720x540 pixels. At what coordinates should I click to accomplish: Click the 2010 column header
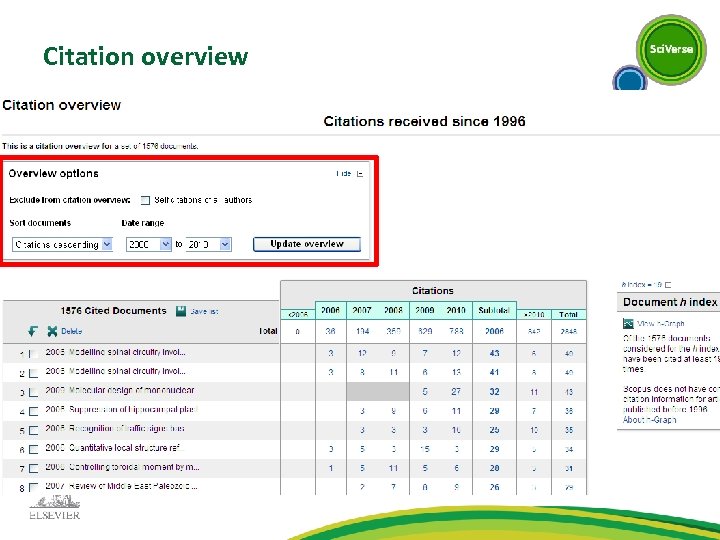point(456,310)
